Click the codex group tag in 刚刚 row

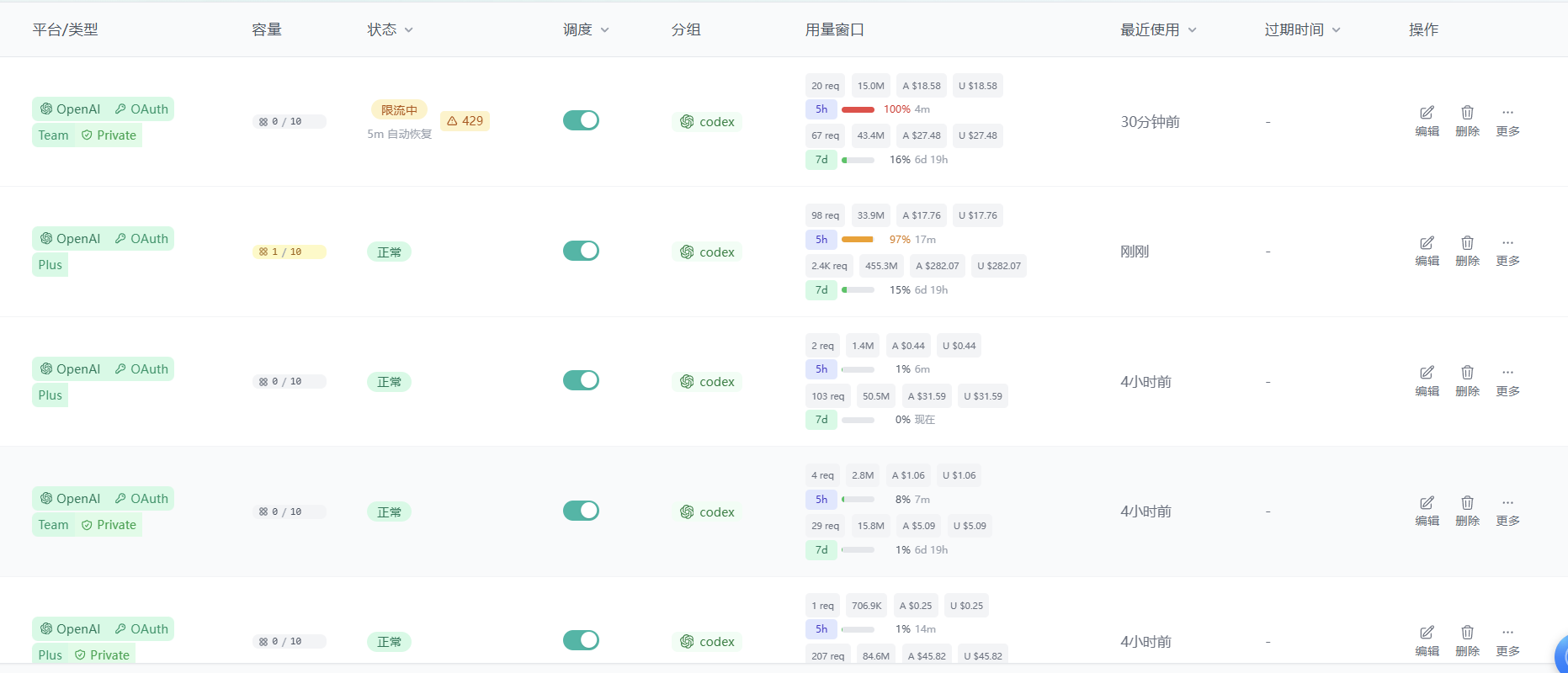(x=707, y=252)
